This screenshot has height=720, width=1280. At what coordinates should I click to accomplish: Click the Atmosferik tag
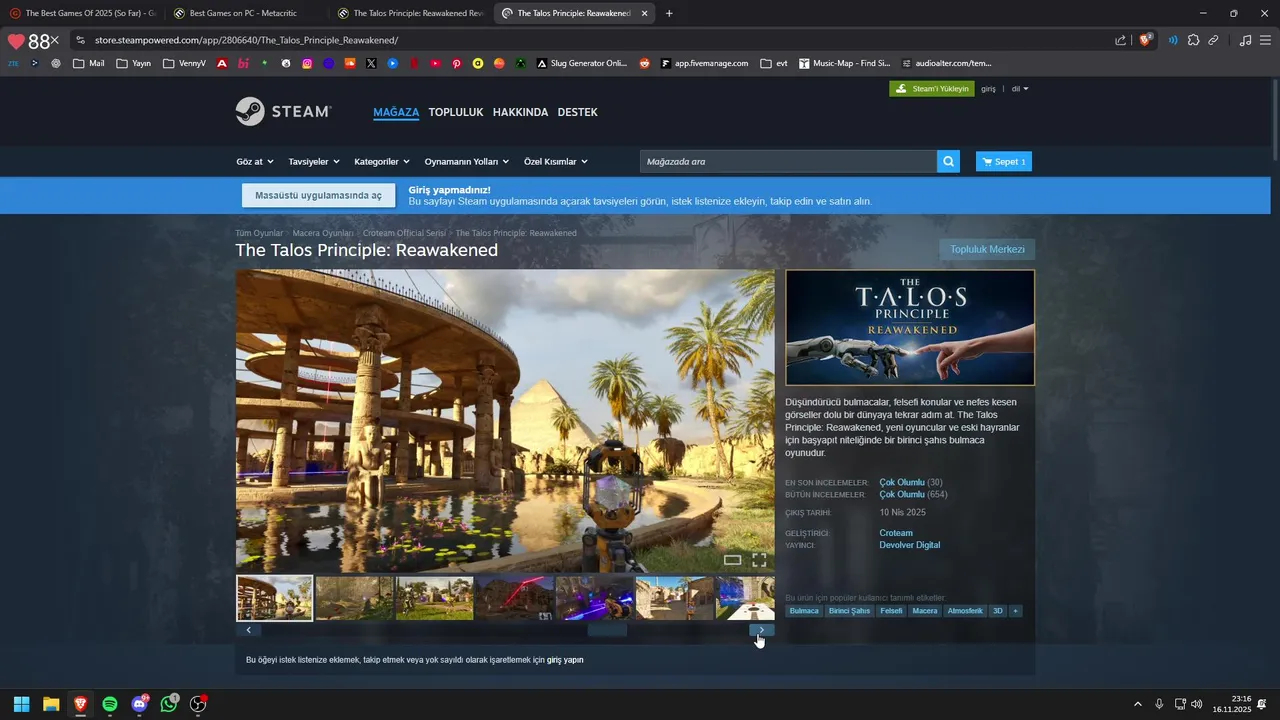[965, 611]
